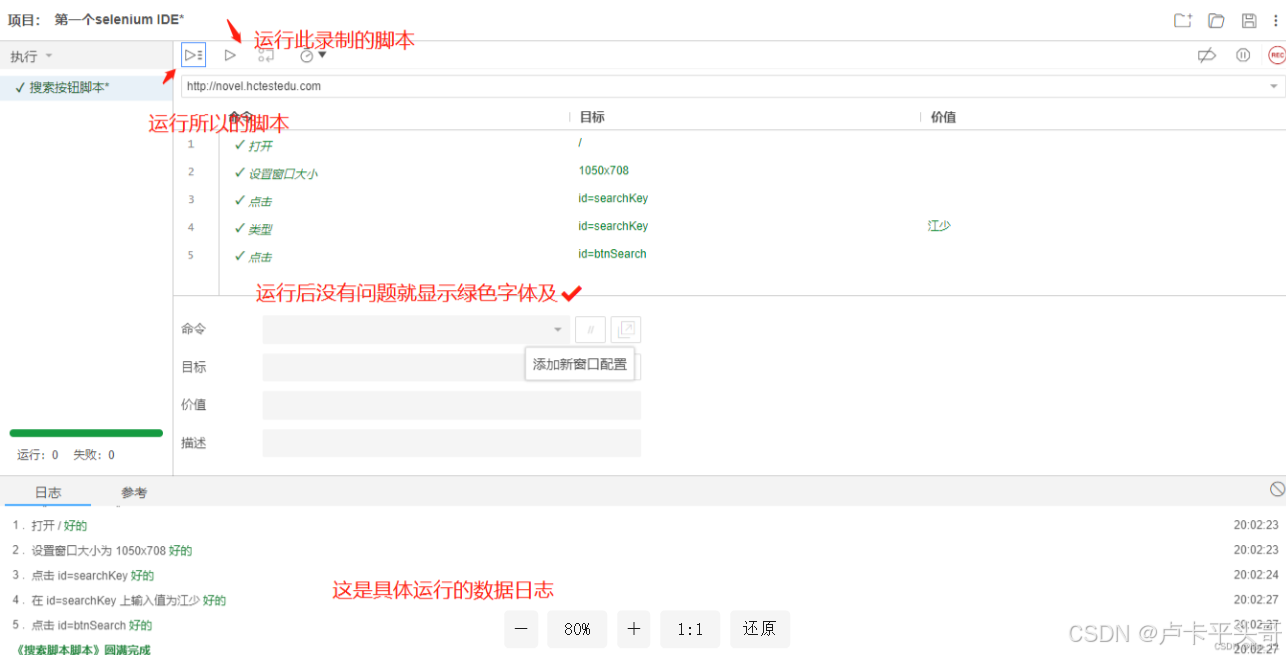
Task: Click the green run progress bar
Action: (86, 433)
